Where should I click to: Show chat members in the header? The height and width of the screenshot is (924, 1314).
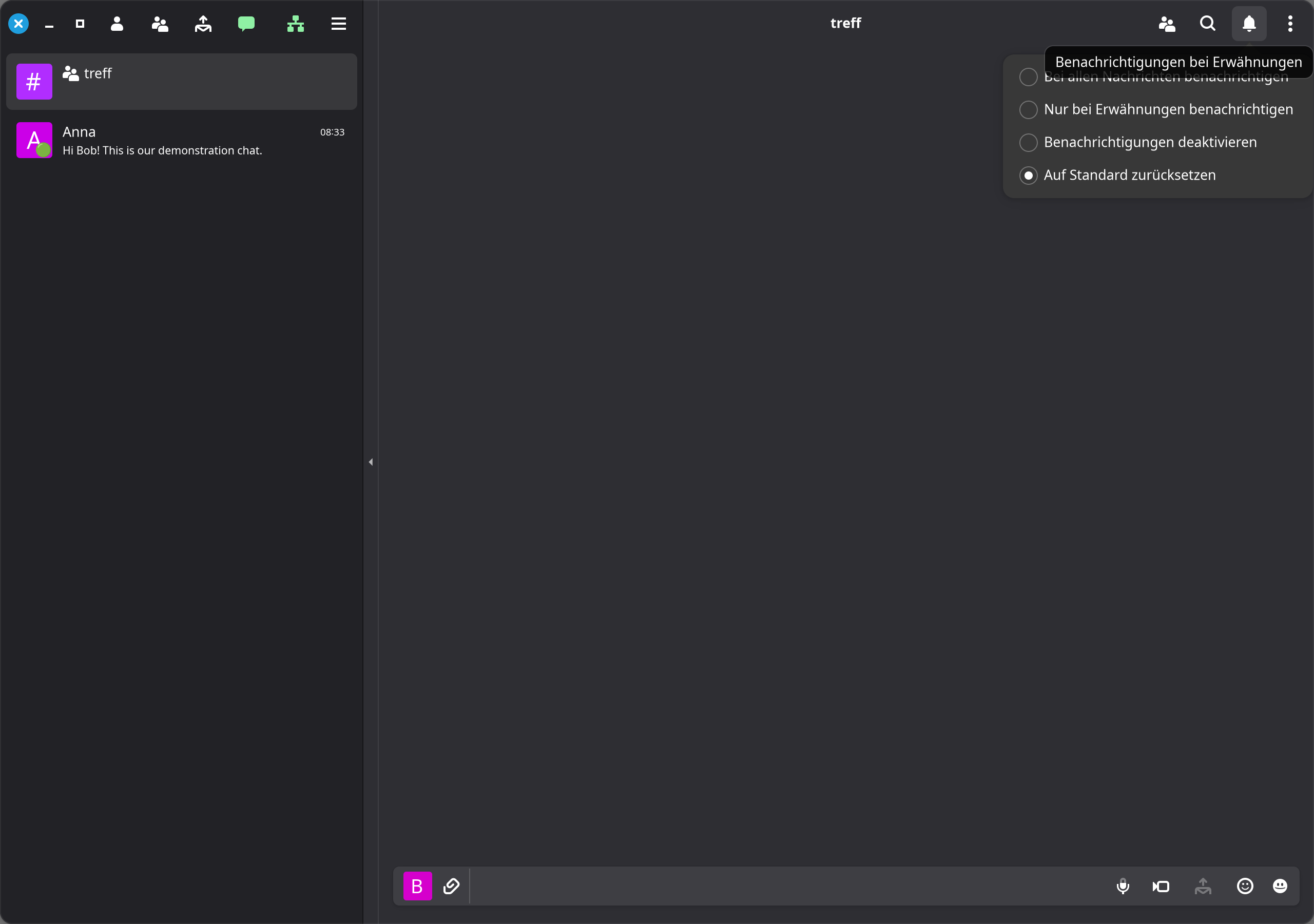pos(1167,24)
